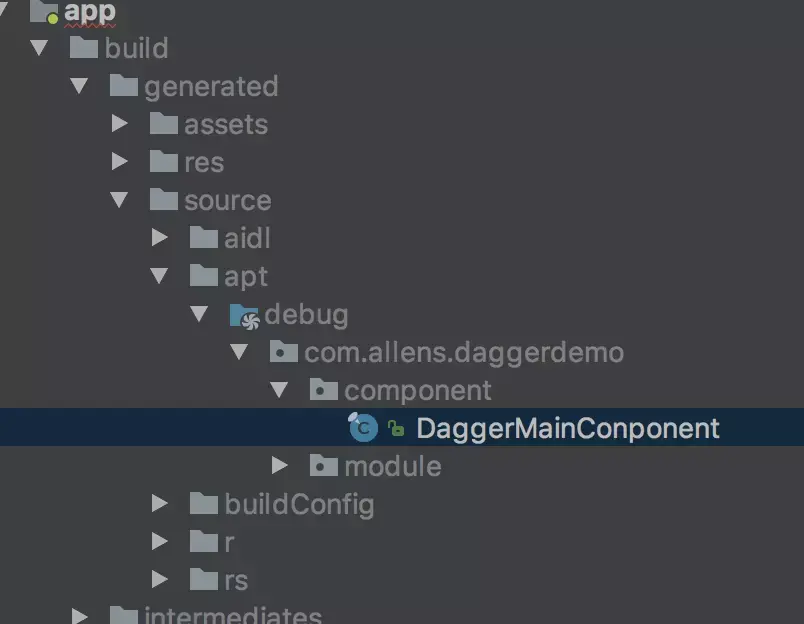Viewport: 804px width, 624px height.
Task: Expand the module package arrow
Action: (x=279, y=465)
